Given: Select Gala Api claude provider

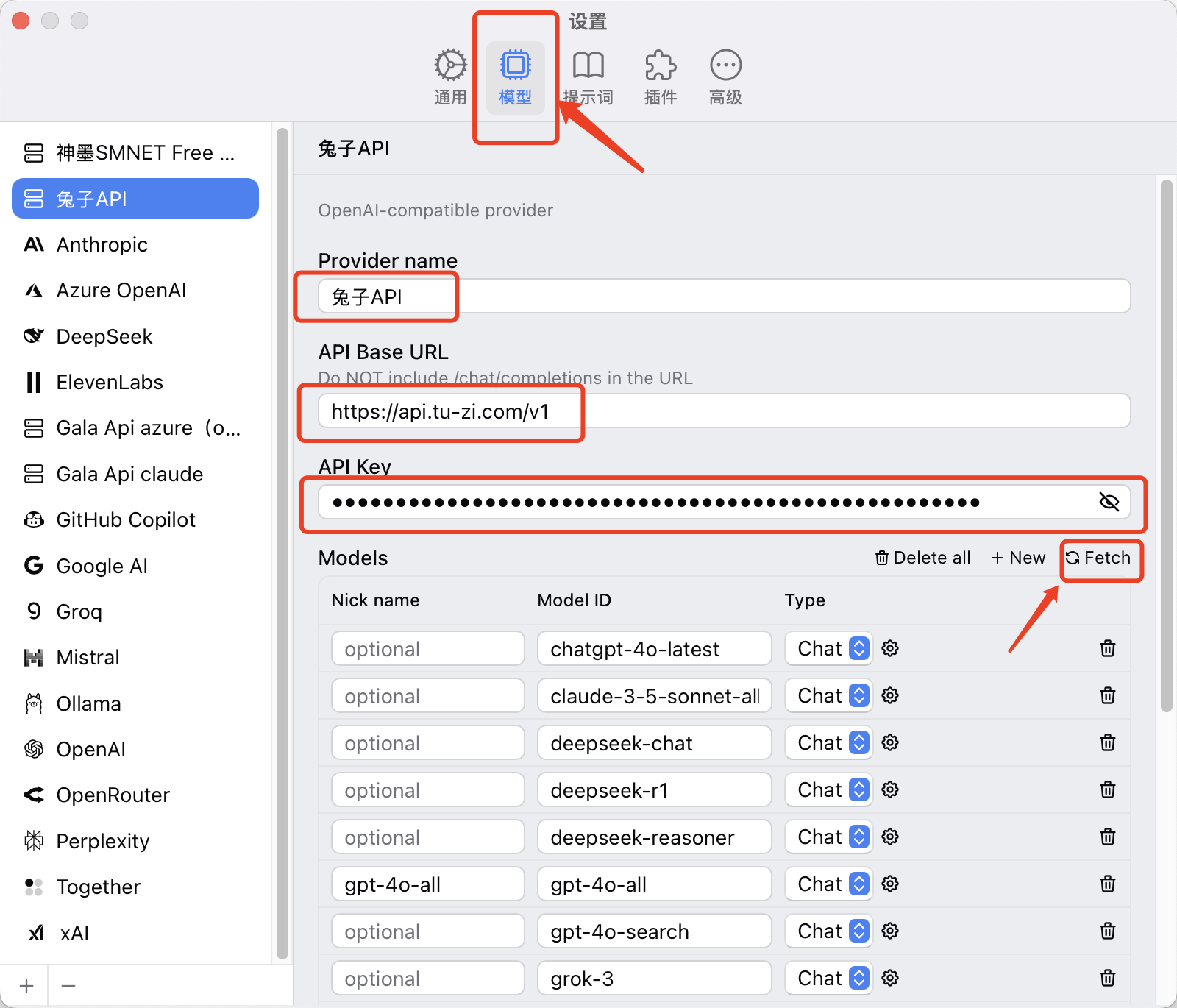Looking at the screenshot, I should [135, 474].
